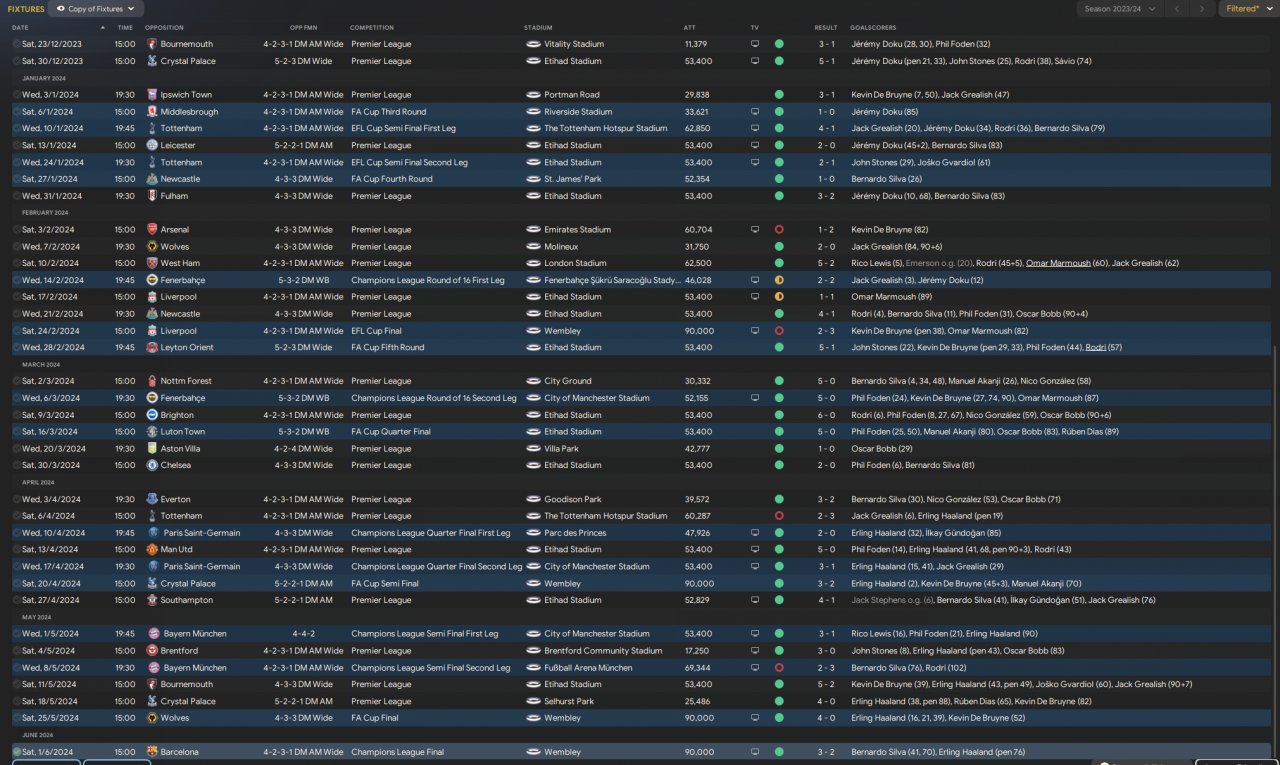Click the Fußball Arena München stadium name
Viewport: 1280px width, 765px height.
click(588, 668)
